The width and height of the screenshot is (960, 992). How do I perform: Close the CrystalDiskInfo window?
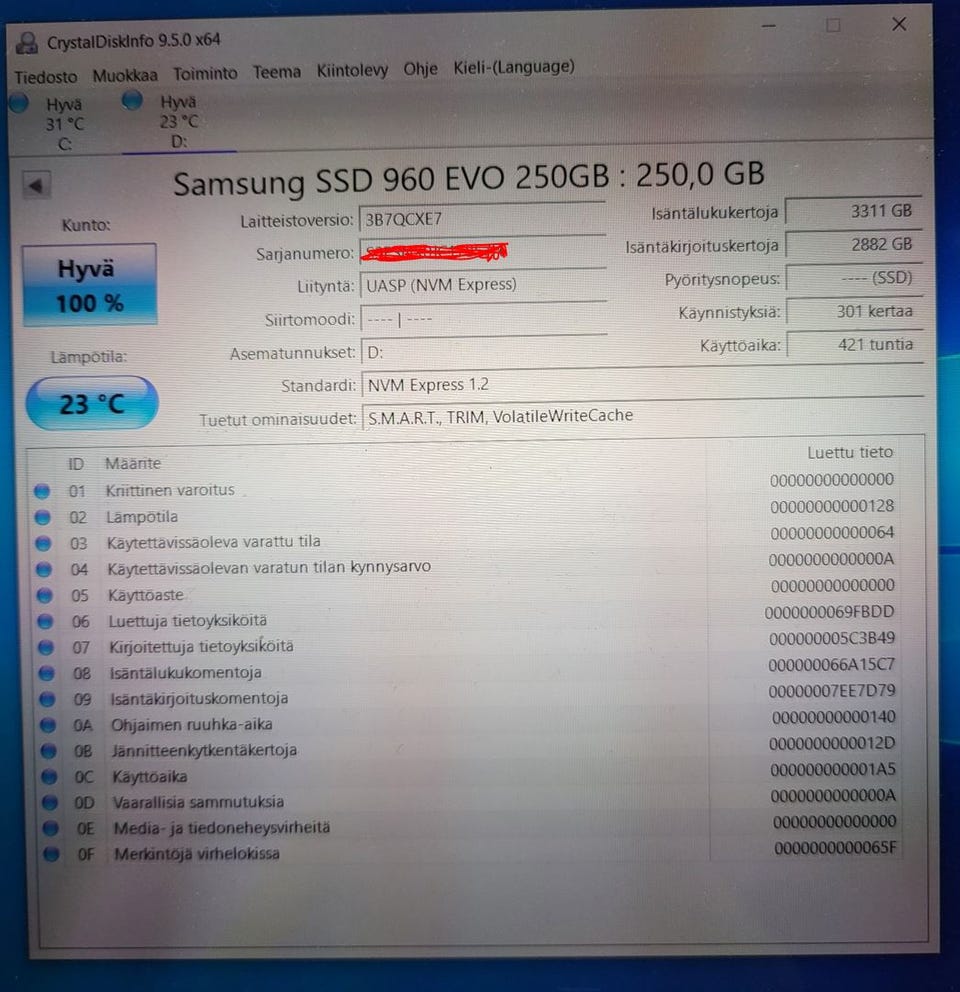[x=899, y=24]
